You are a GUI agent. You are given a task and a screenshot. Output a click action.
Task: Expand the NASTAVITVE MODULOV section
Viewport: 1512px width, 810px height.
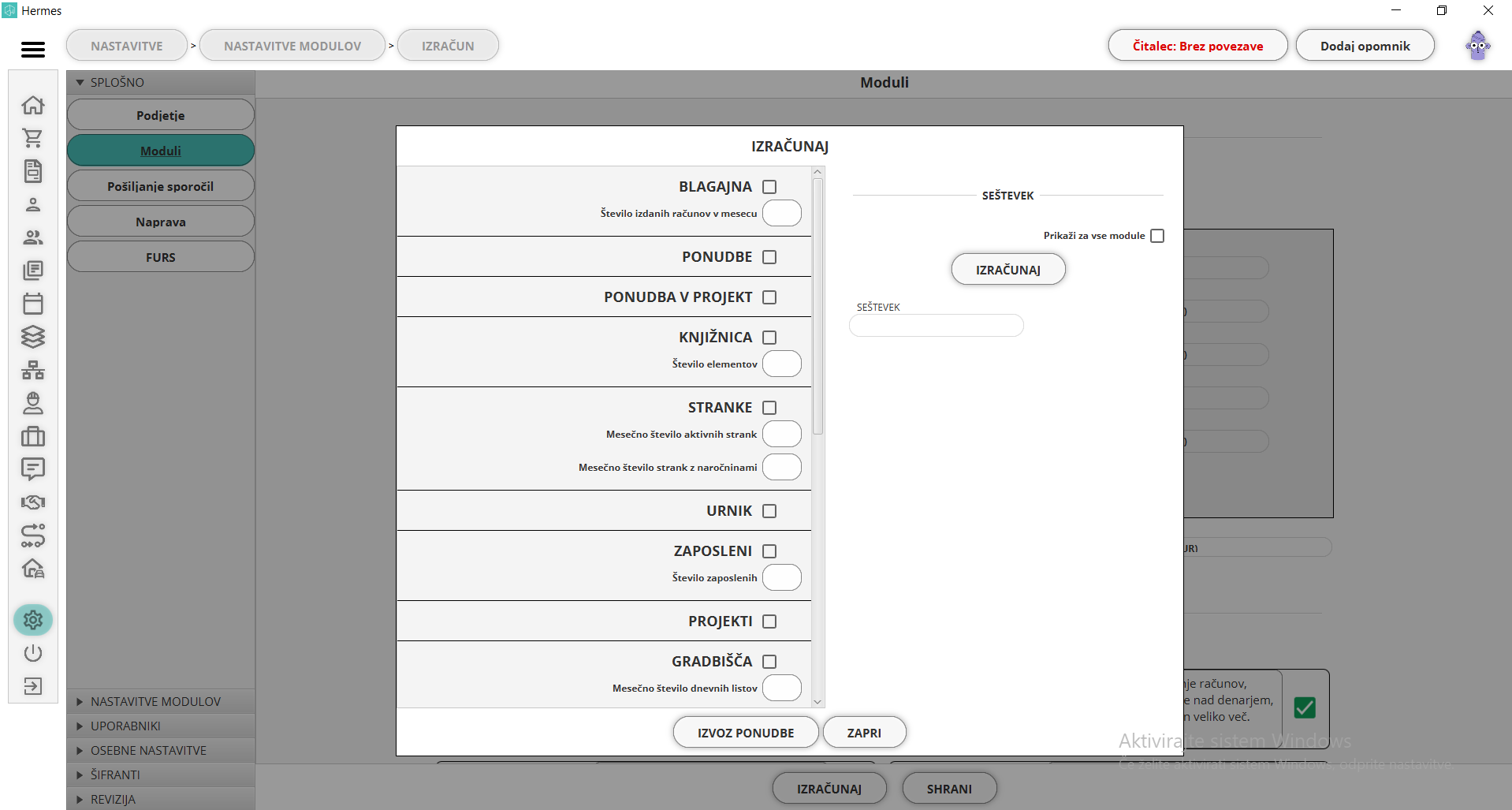tap(161, 701)
